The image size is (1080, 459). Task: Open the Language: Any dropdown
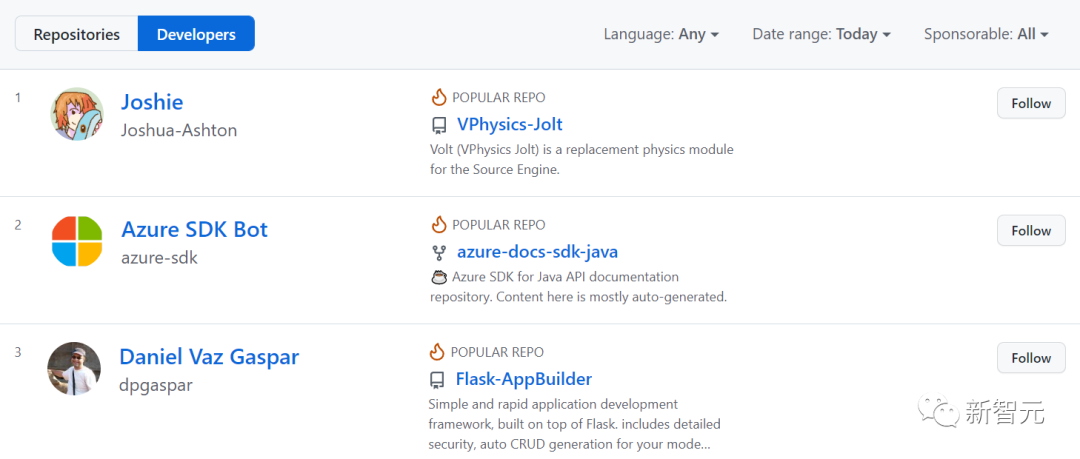tap(661, 34)
